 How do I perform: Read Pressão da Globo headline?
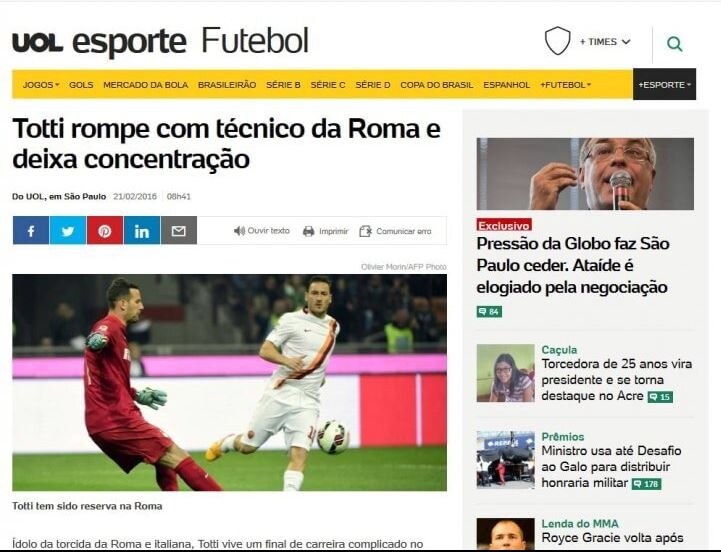click(x=573, y=265)
